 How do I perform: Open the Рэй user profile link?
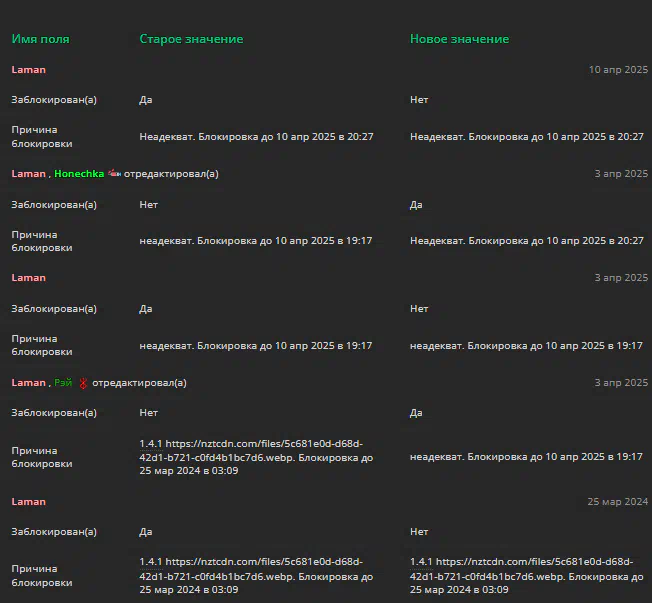pyautogui.click(x=63, y=383)
